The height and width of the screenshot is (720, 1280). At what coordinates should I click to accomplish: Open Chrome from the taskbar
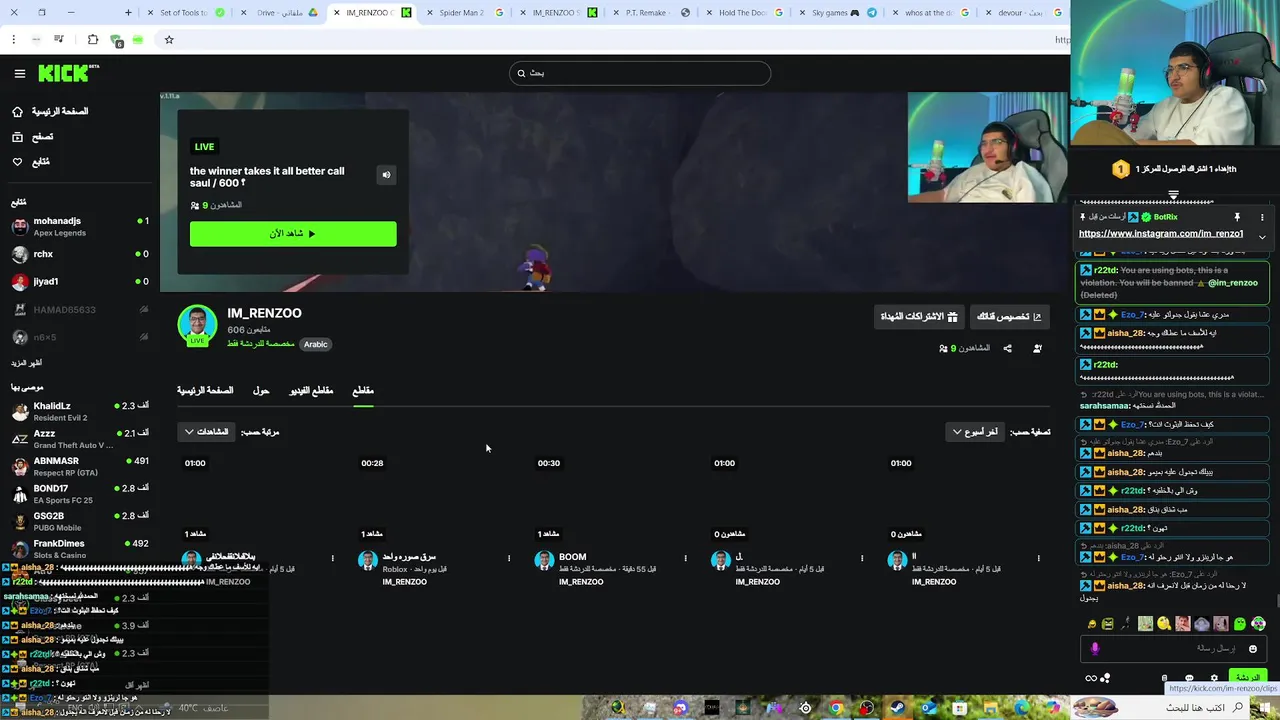pos(836,708)
